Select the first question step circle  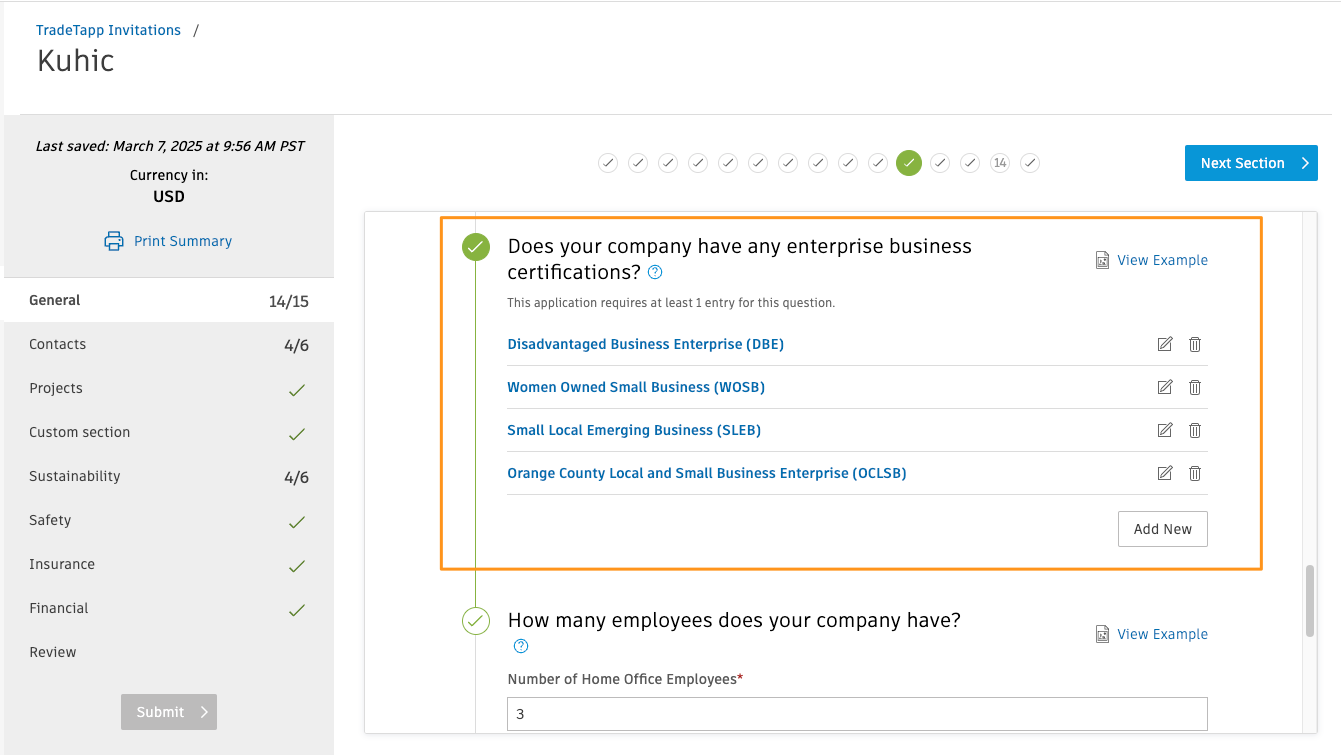(x=608, y=163)
